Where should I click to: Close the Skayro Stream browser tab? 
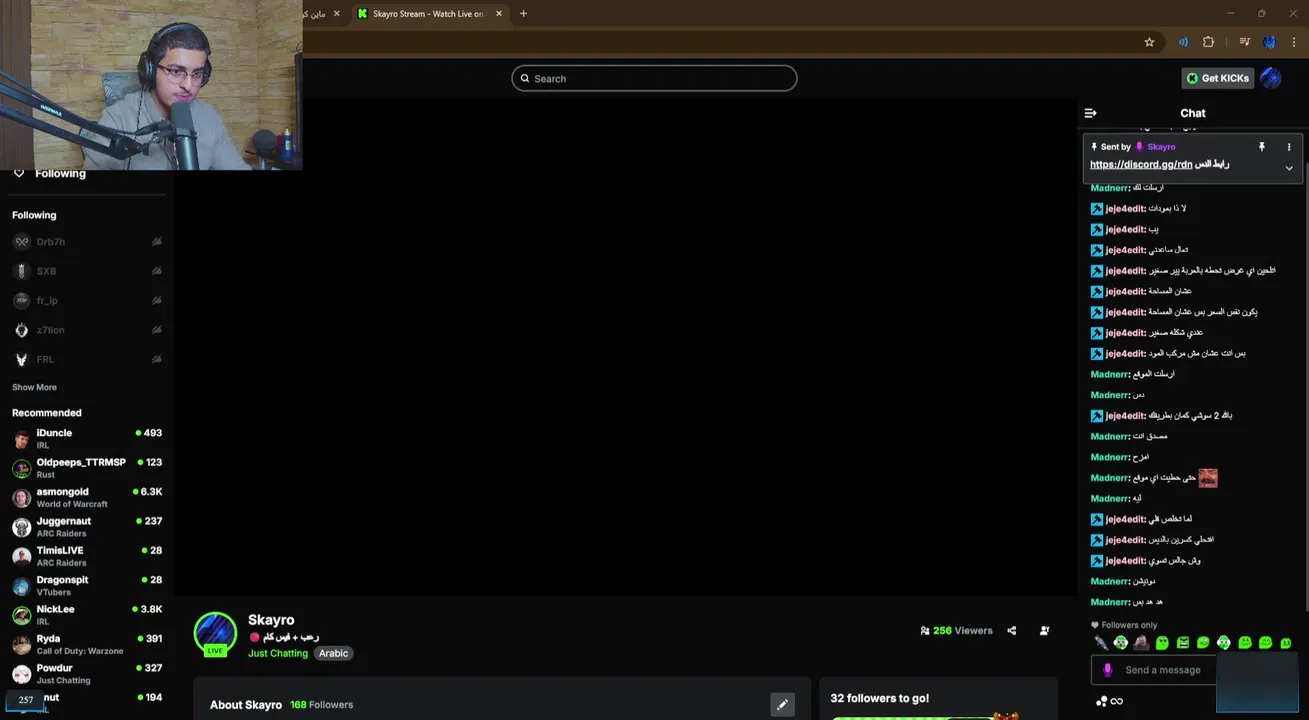pyautogui.click(x=497, y=14)
